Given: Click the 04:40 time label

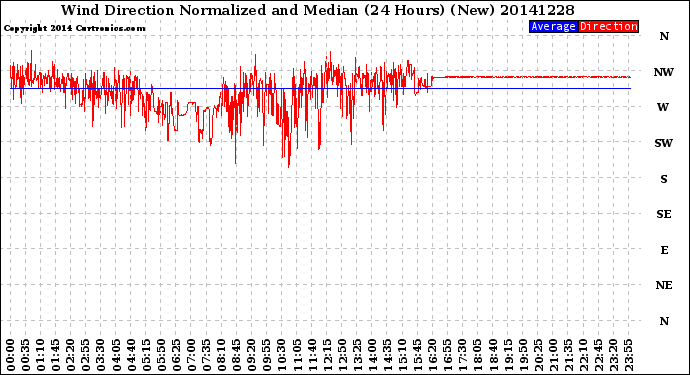Looking at the screenshot, I should click(131, 355).
